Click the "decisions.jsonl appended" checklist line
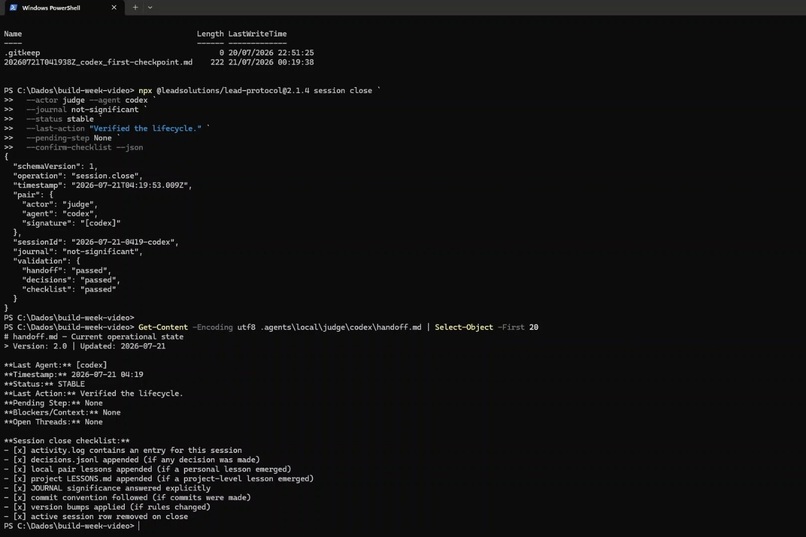Image resolution: width=806 pixels, height=537 pixels. [x=132, y=460]
